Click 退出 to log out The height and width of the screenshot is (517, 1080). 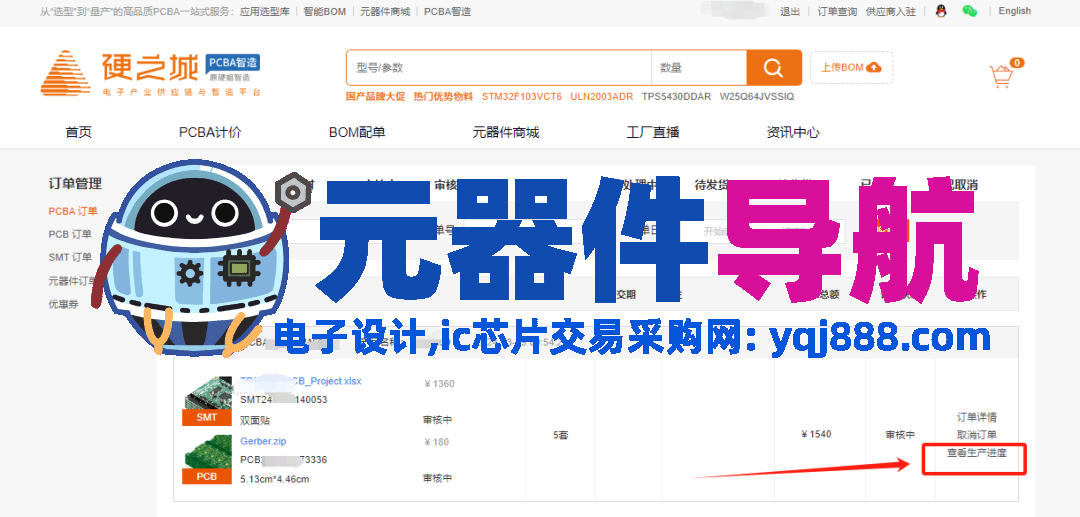(x=790, y=12)
